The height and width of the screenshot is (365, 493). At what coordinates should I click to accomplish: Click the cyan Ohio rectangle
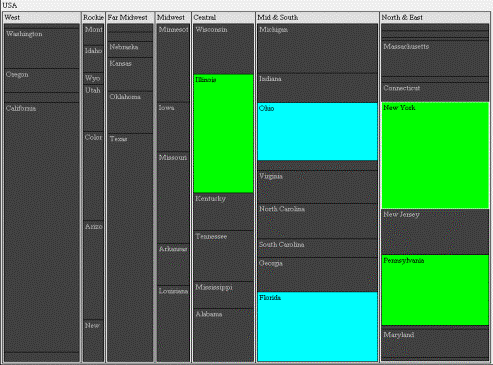317,131
